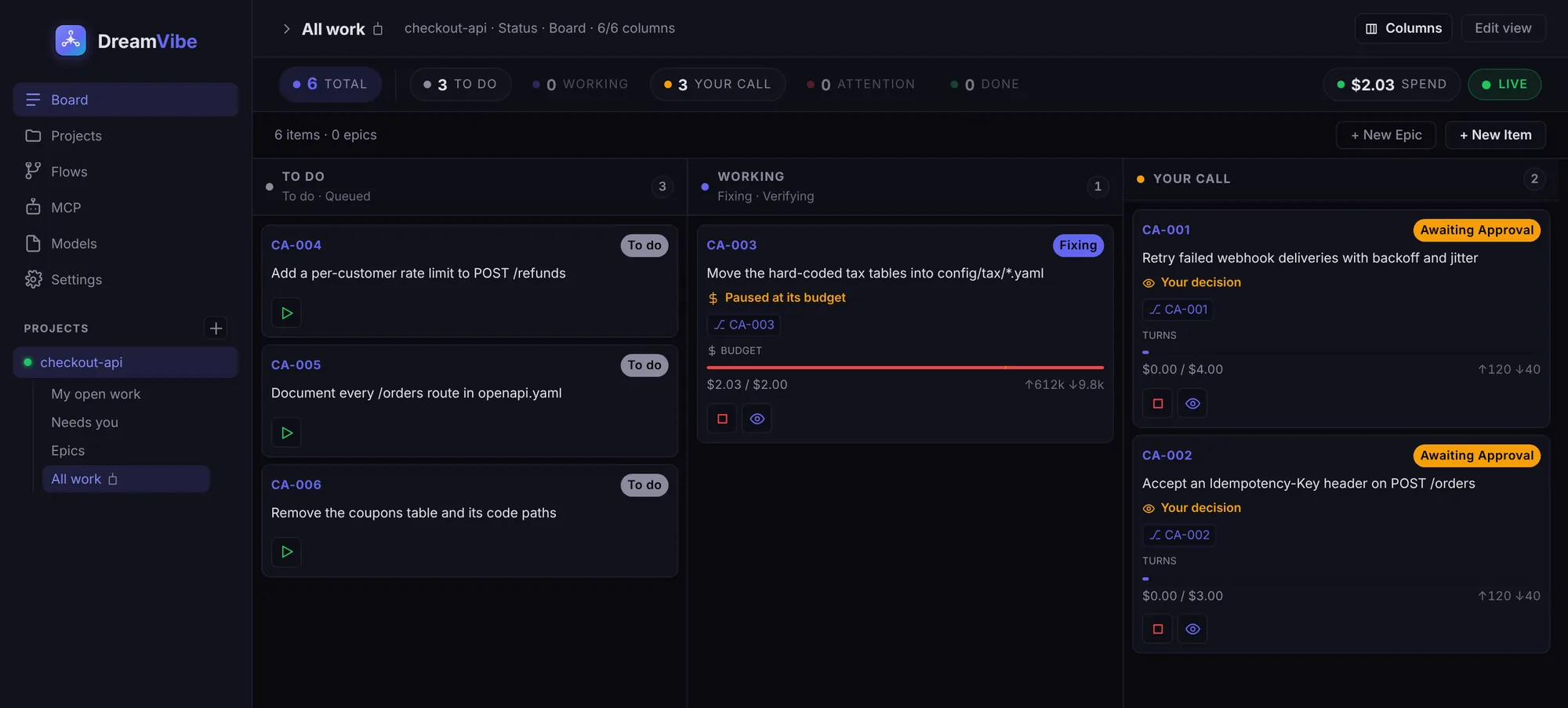Open the CA-002 branch chip

[1179, 535]
